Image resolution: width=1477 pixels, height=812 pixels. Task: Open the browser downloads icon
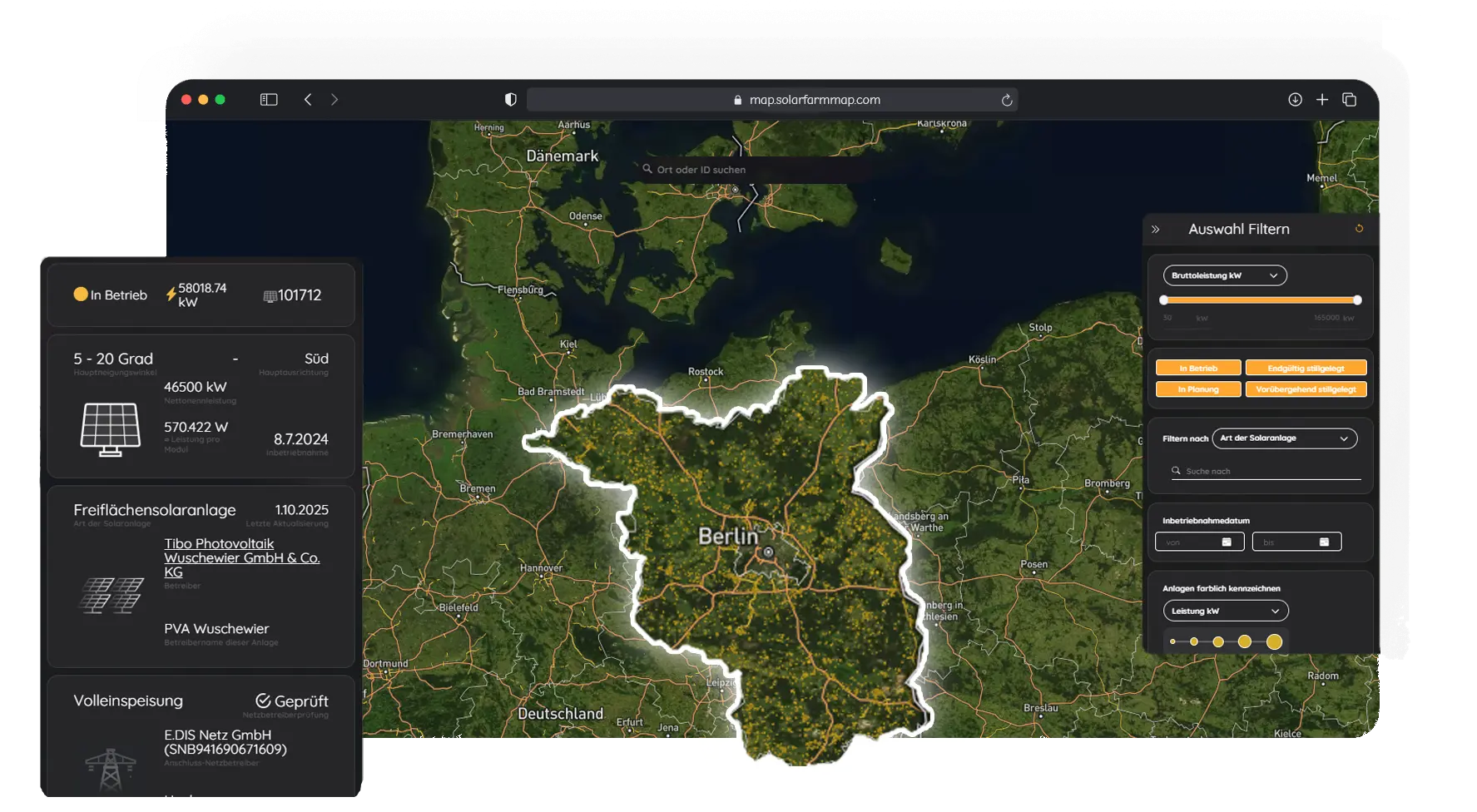(1295, 100)
